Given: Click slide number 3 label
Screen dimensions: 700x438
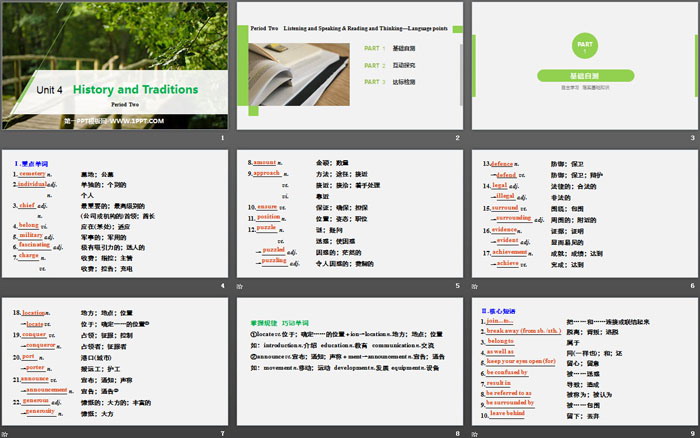Looking at the screenshot, I should tap(692, 138).
